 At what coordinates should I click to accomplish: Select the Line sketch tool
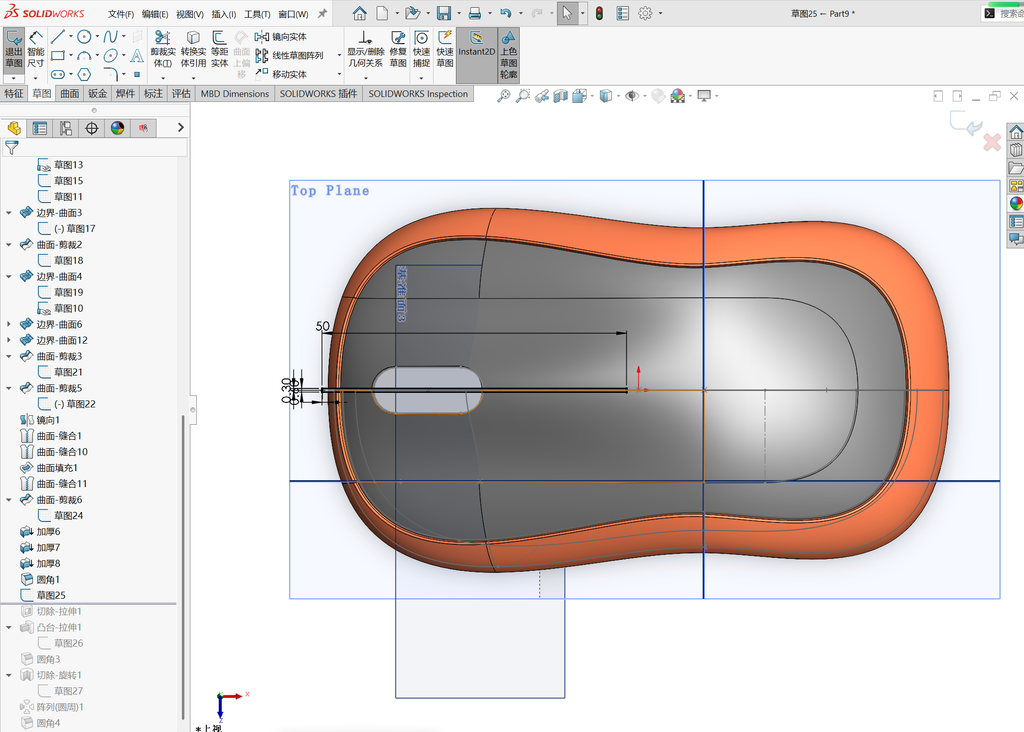(x=58, y=37)
